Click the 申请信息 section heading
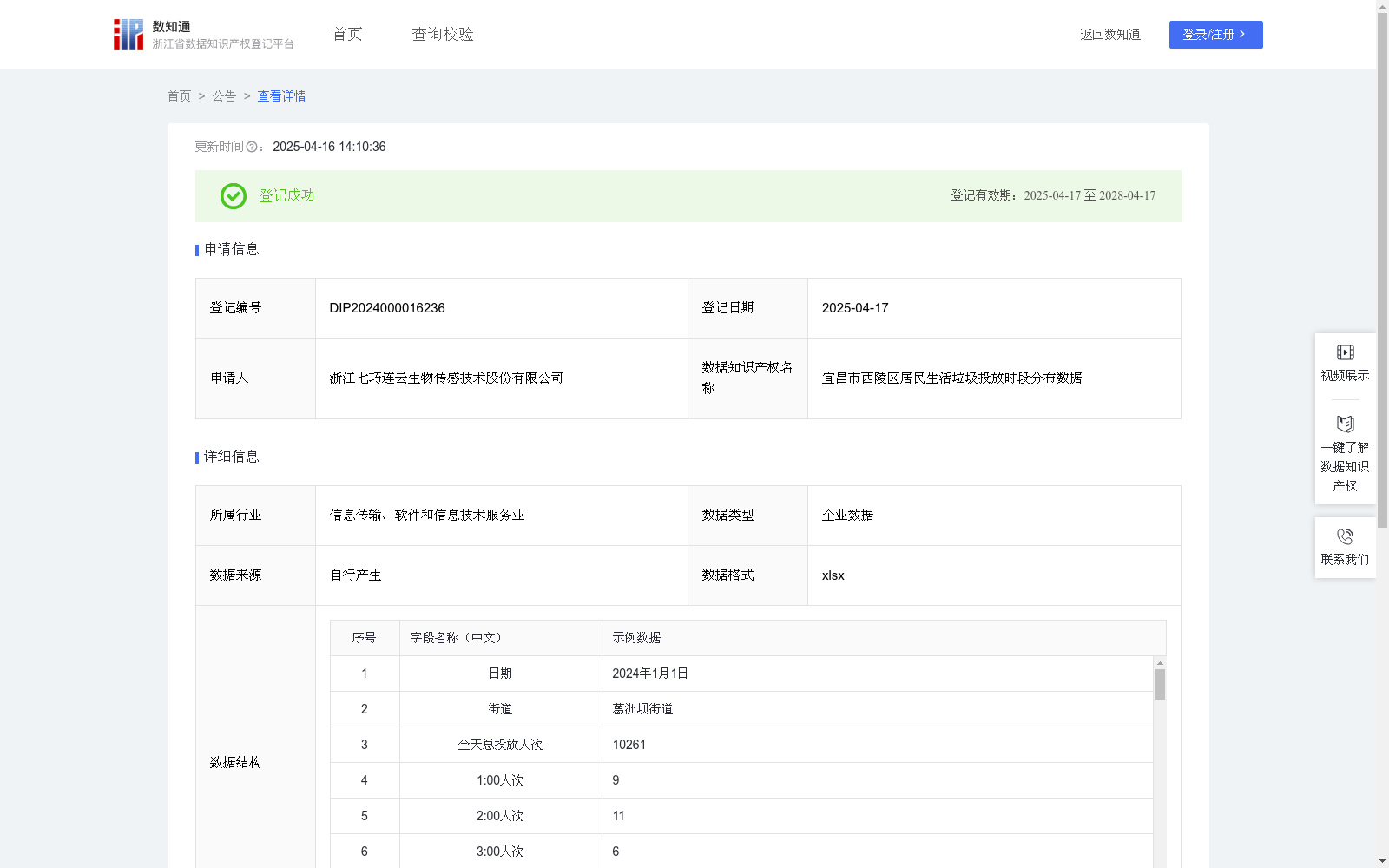 [232, 250]
